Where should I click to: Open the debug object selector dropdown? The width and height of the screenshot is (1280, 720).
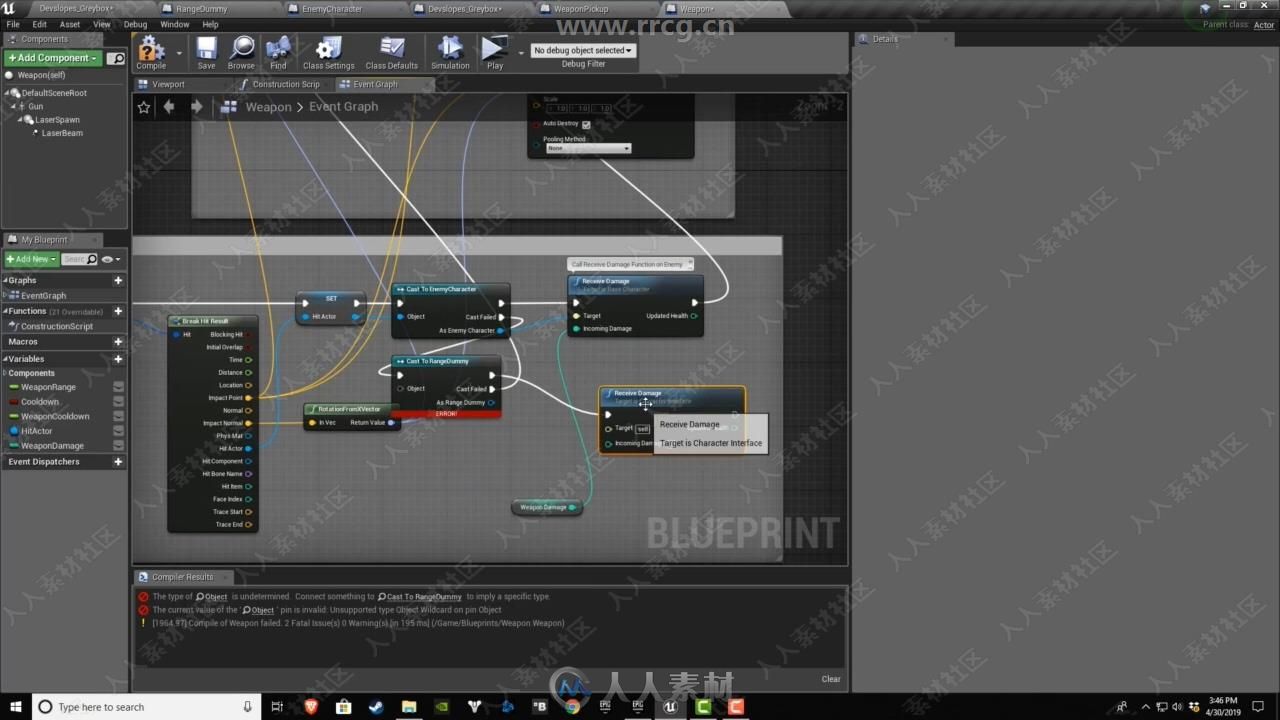click(x=583, y=50)
